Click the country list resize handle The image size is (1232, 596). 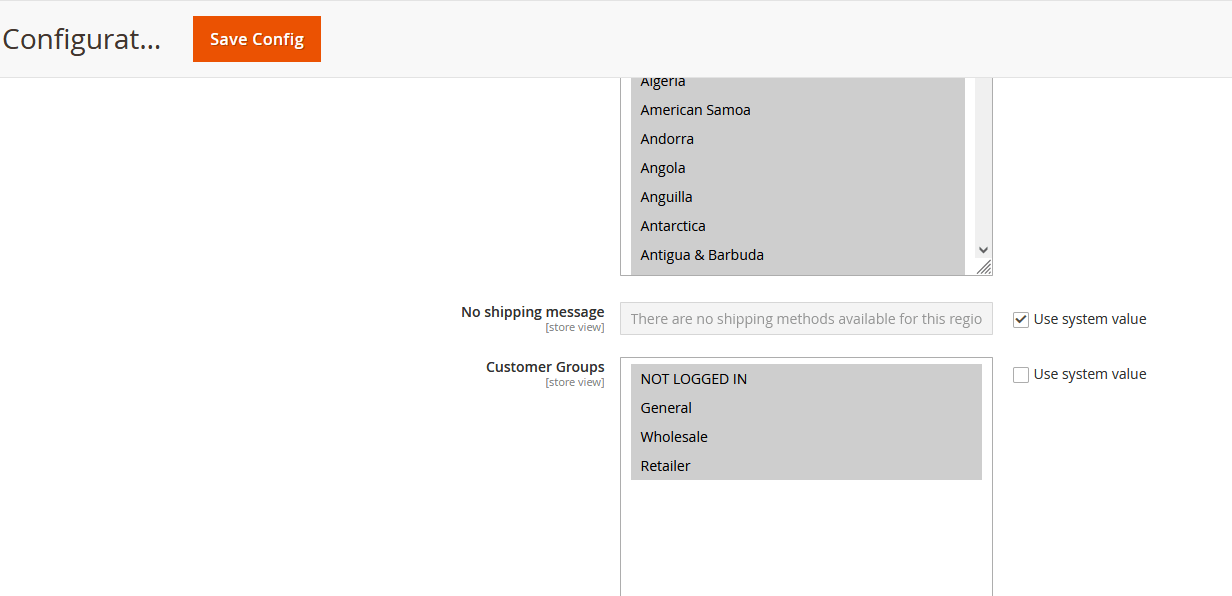(x=984, y=267)
